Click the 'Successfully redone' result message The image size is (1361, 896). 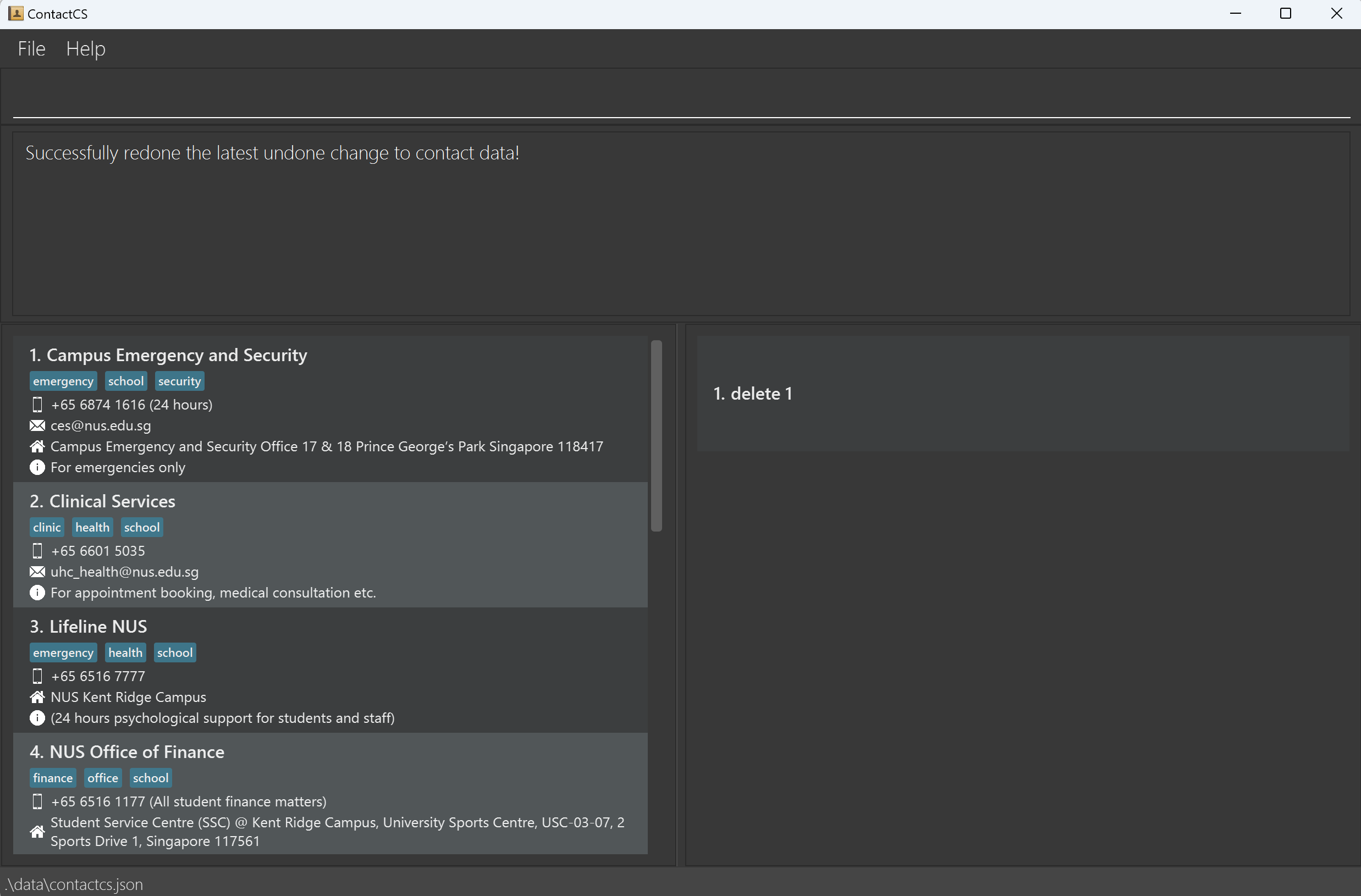coord(272,153)
